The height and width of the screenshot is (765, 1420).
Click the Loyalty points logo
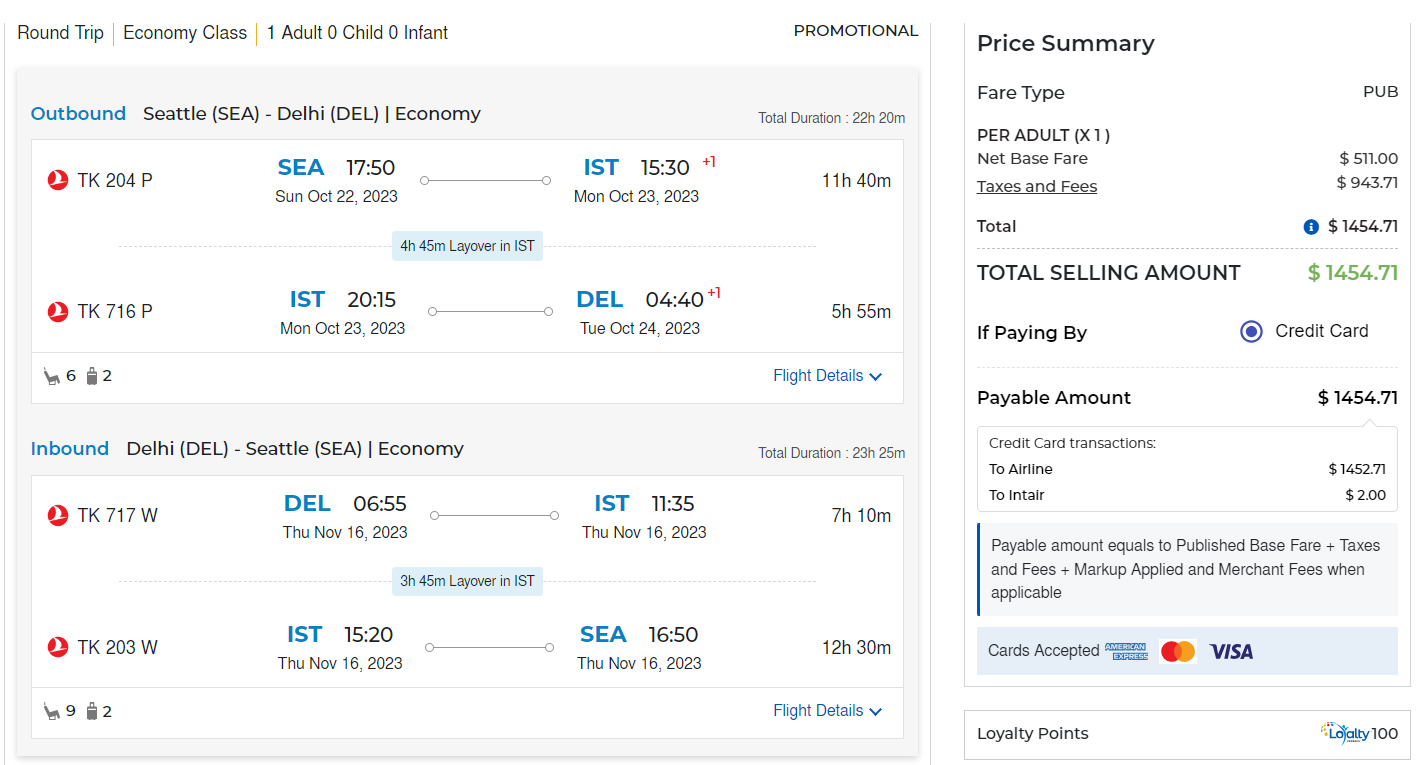pos(1344,733)
